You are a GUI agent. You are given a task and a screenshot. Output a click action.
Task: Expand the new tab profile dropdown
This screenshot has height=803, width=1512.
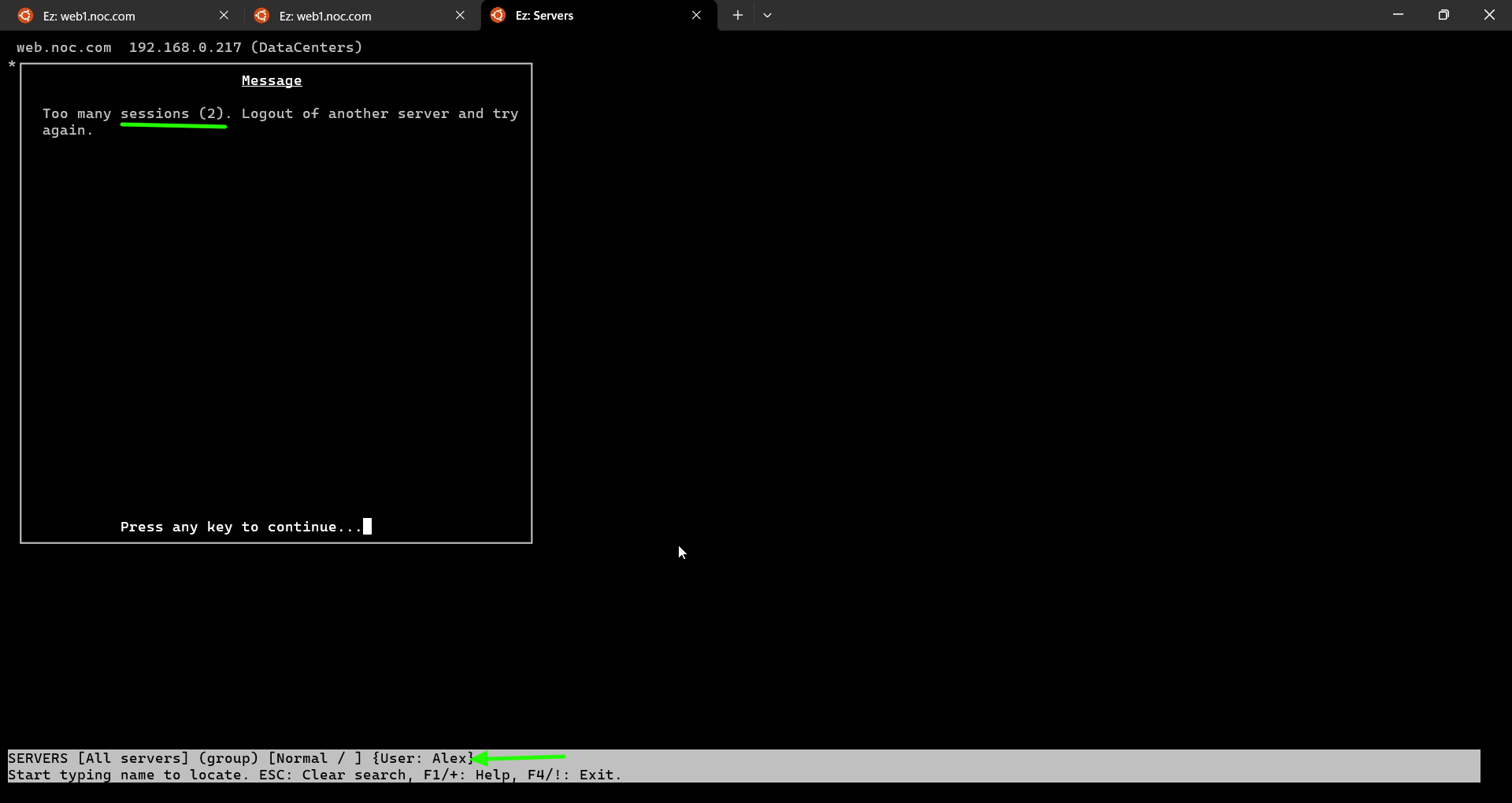point(767,15)
